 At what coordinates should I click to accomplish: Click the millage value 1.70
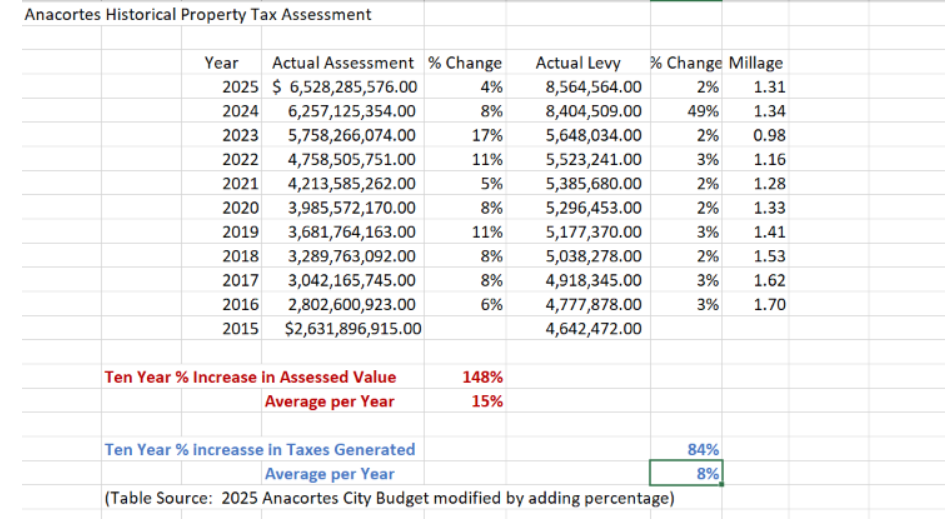click(770, 304)
